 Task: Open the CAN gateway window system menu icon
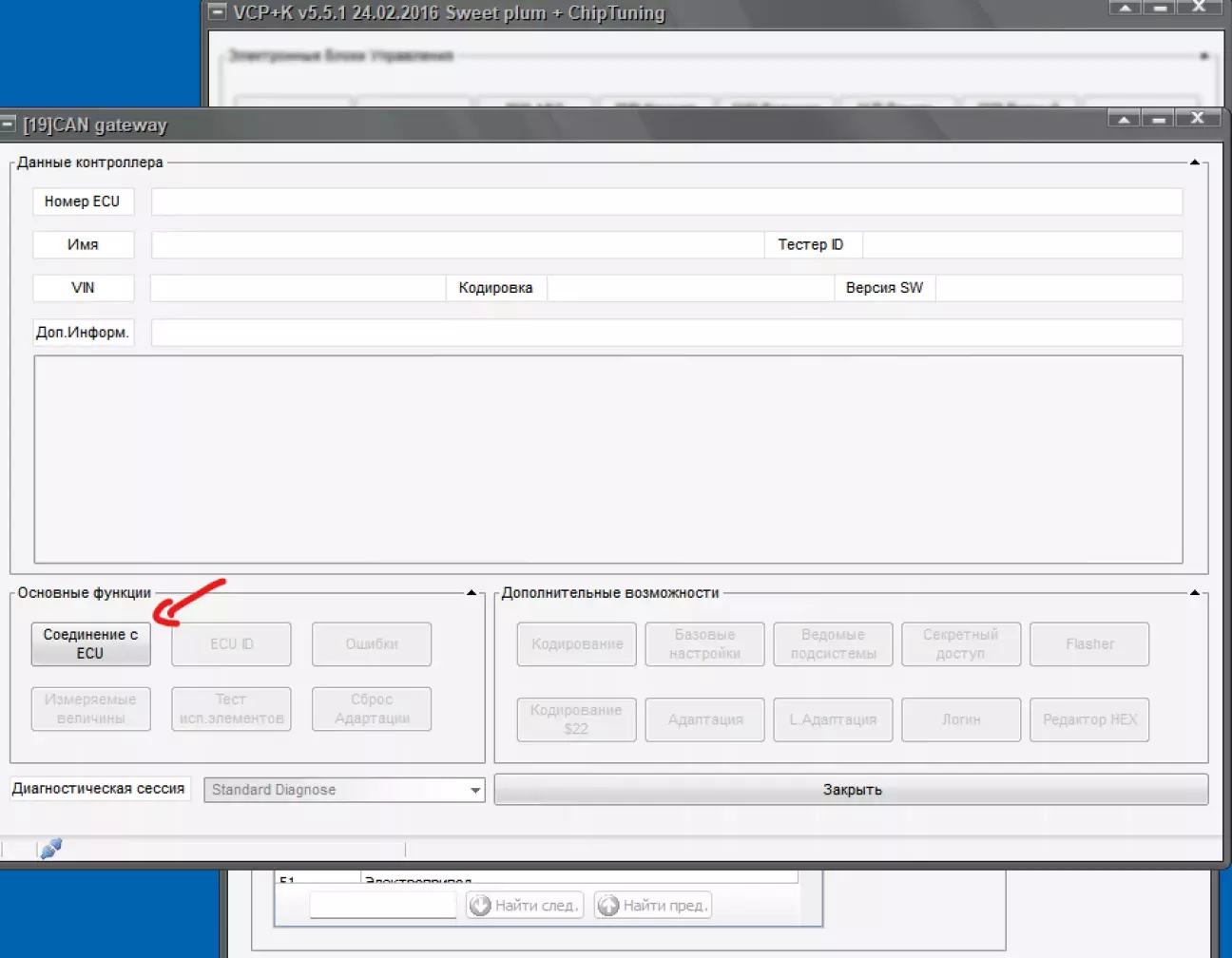9,124
